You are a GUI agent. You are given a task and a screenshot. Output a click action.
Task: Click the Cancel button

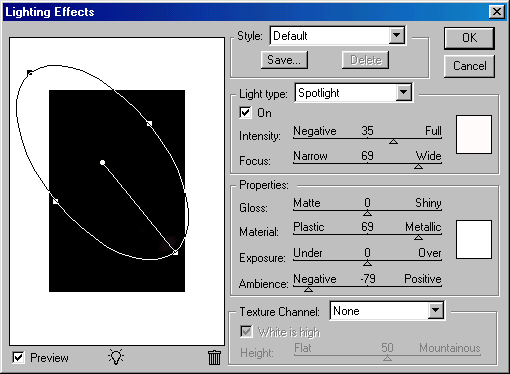[469, 66]
